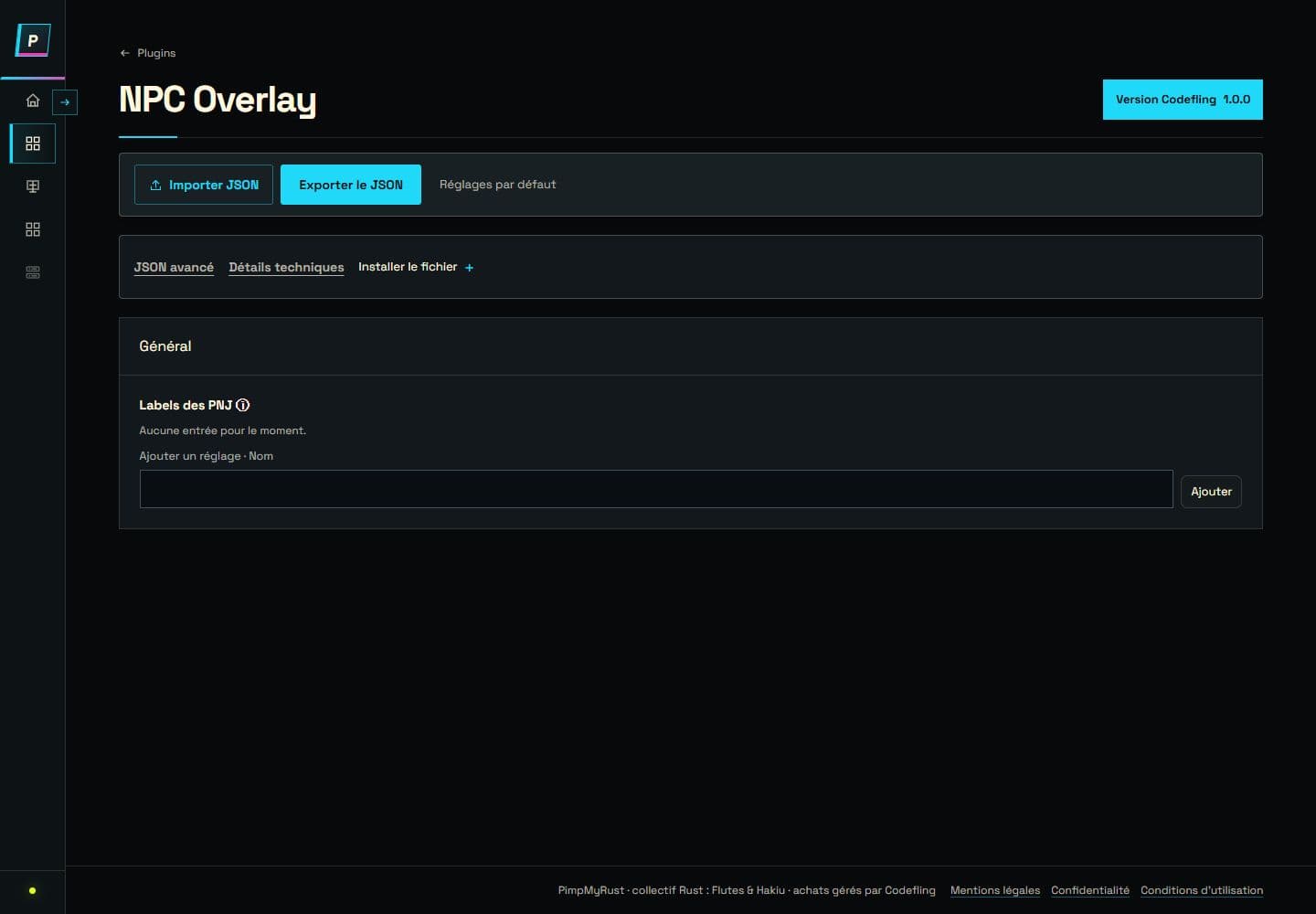Click the Version Codefling 1.0.0 button
This screenshot has width=1316, height=914.
point(1183,100)
